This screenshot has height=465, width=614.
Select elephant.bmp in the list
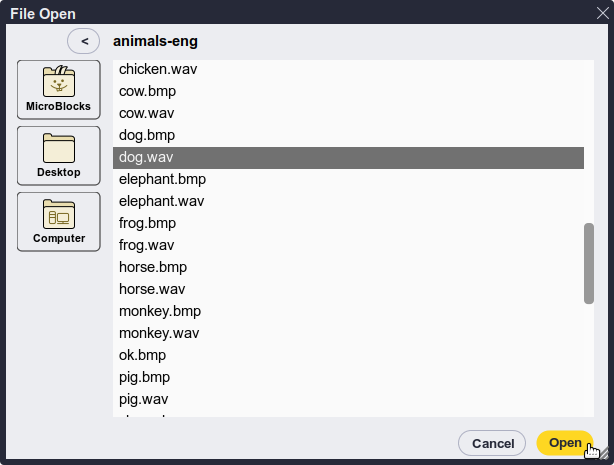349,179
